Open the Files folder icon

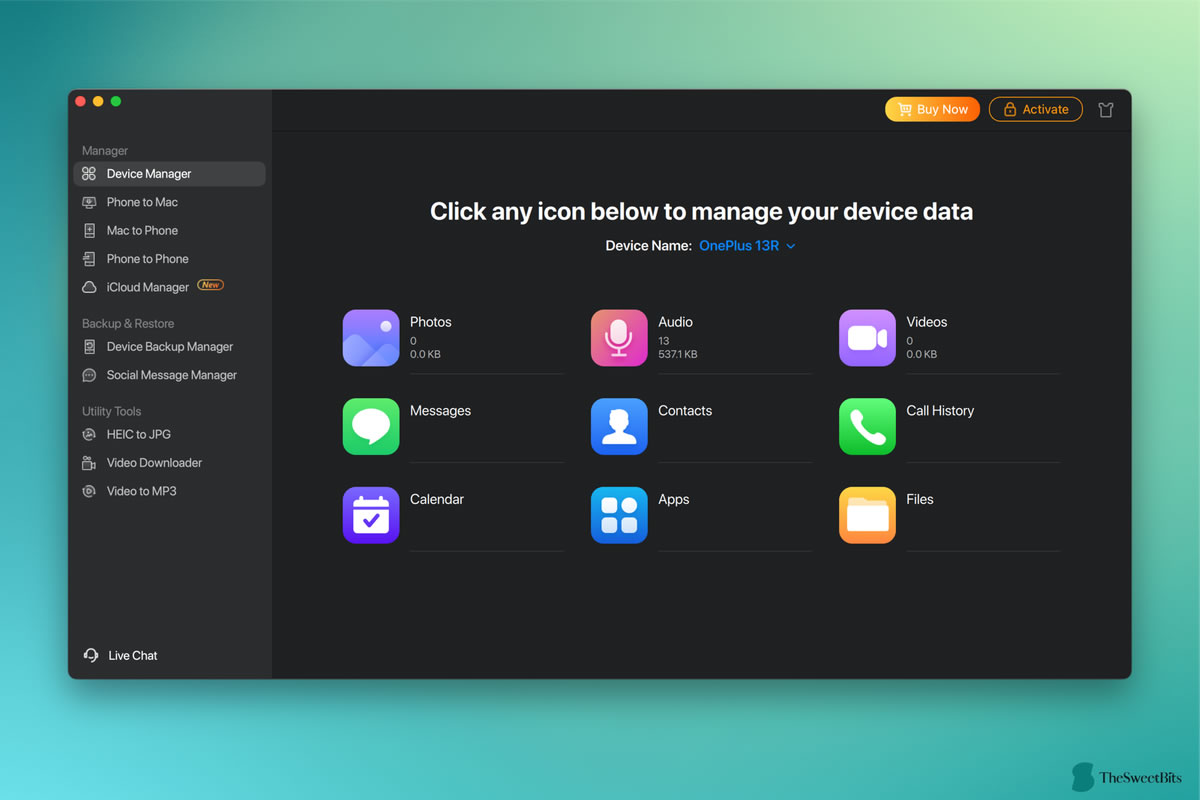[x=867, y=515]
